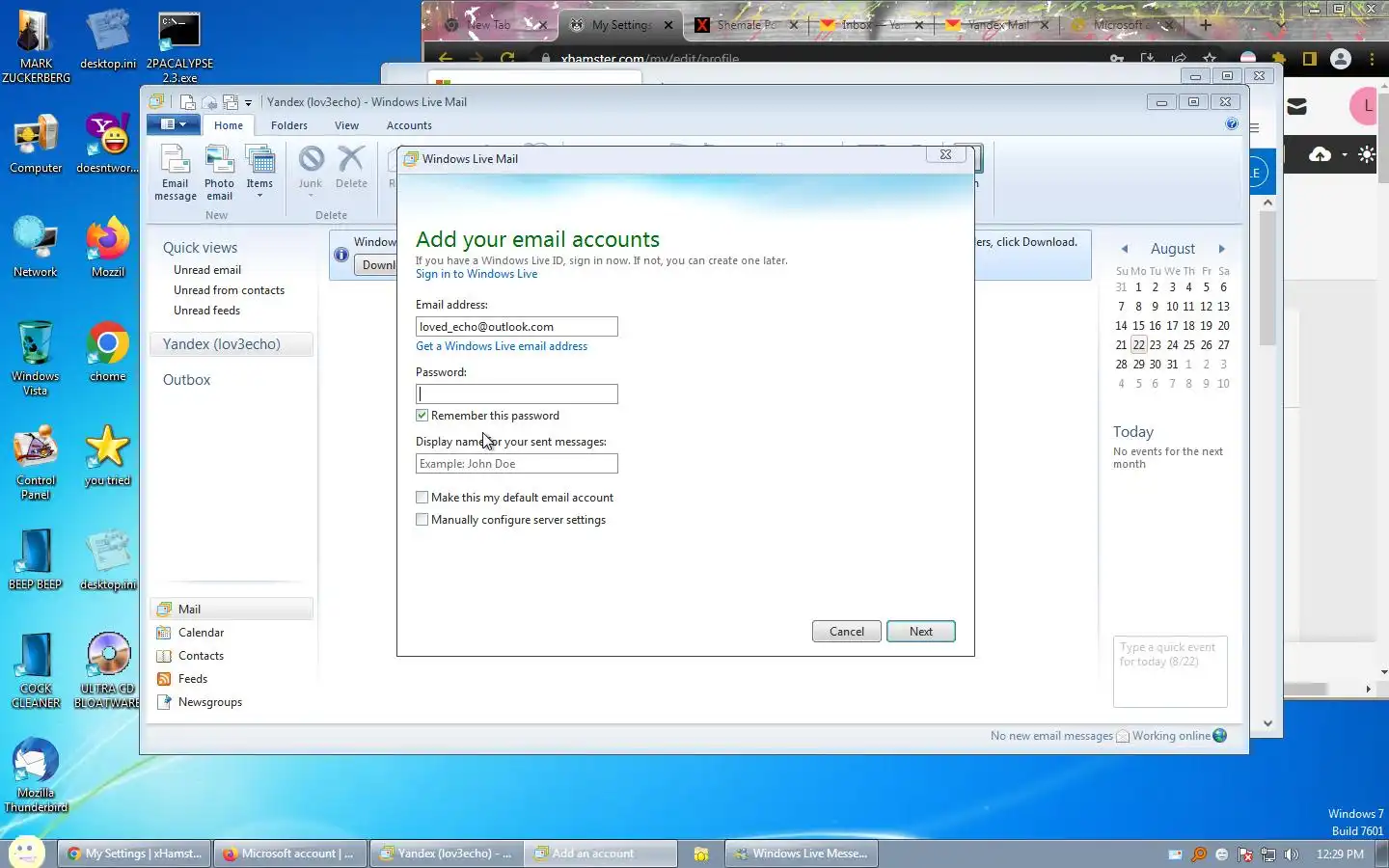Click the upload cloud icon in browser page
This screenshot has height=868, width=1389.
coord(1320,154)
